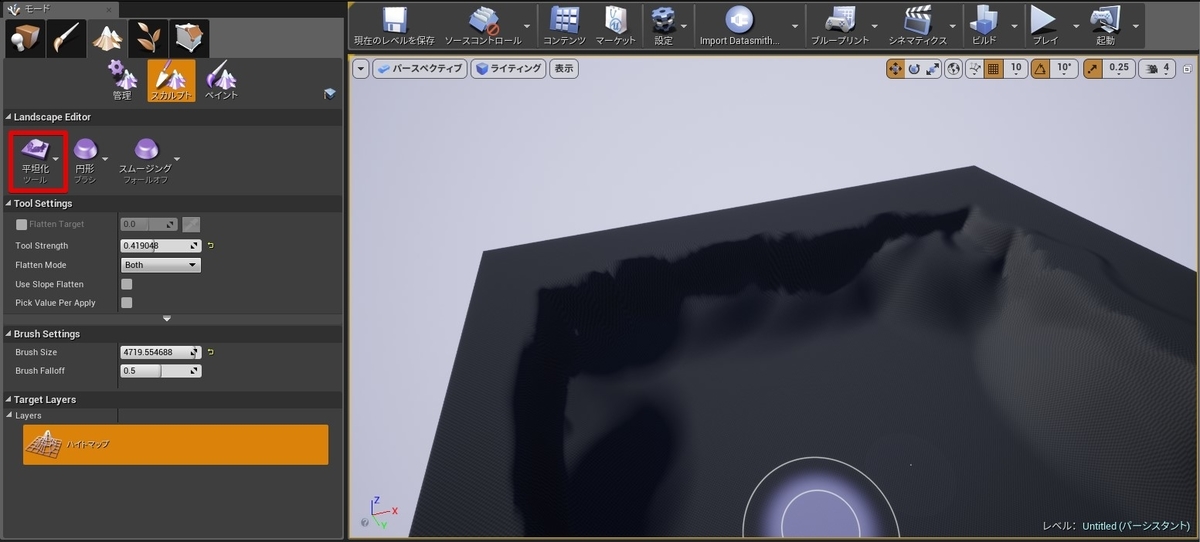Switch to the 管理 landscape tab
Screen dimensions: 1200x542
tap(122, 81)
